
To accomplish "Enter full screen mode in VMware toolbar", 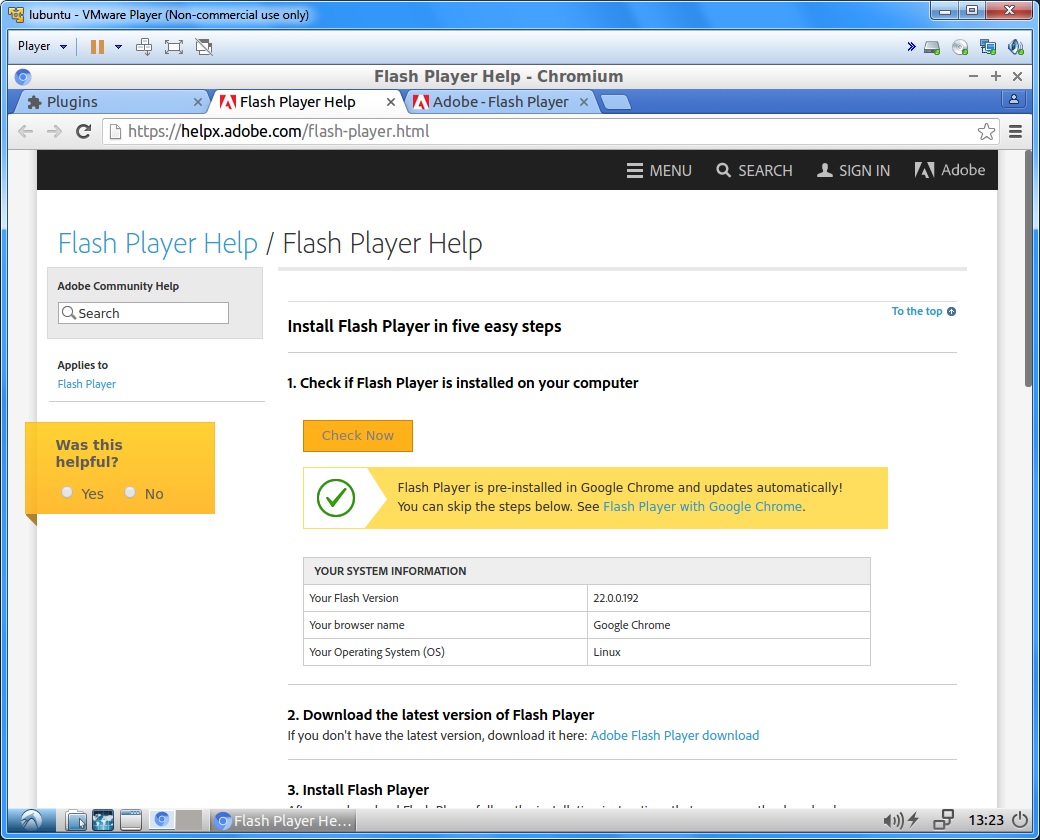I will tap(174, 46).
